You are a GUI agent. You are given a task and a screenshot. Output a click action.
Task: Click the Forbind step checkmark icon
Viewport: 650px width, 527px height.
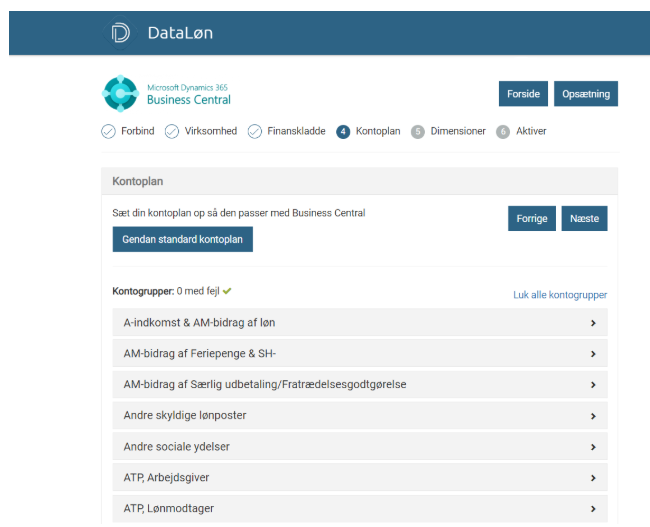coord(108,131)
